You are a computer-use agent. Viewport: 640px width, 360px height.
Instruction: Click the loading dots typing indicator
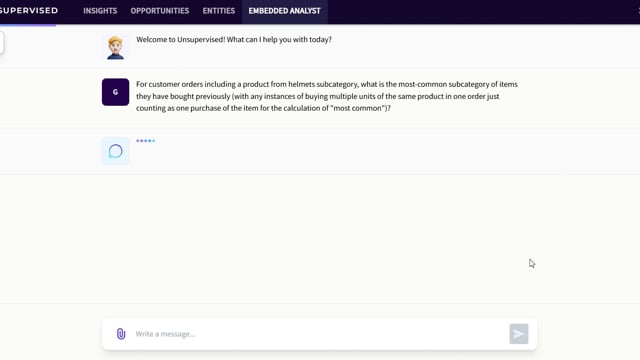click(x=145, y=141)
